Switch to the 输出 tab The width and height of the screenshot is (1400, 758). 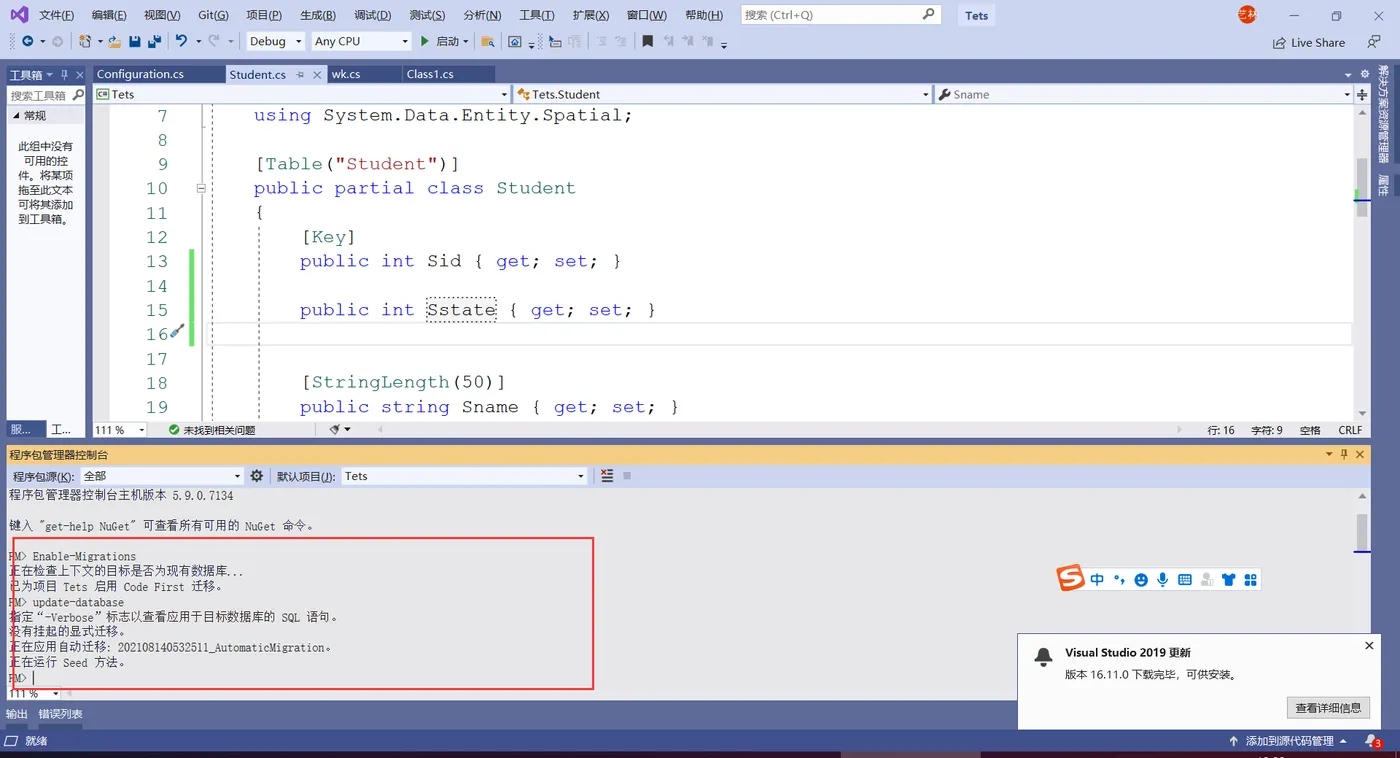pos(17,714)
